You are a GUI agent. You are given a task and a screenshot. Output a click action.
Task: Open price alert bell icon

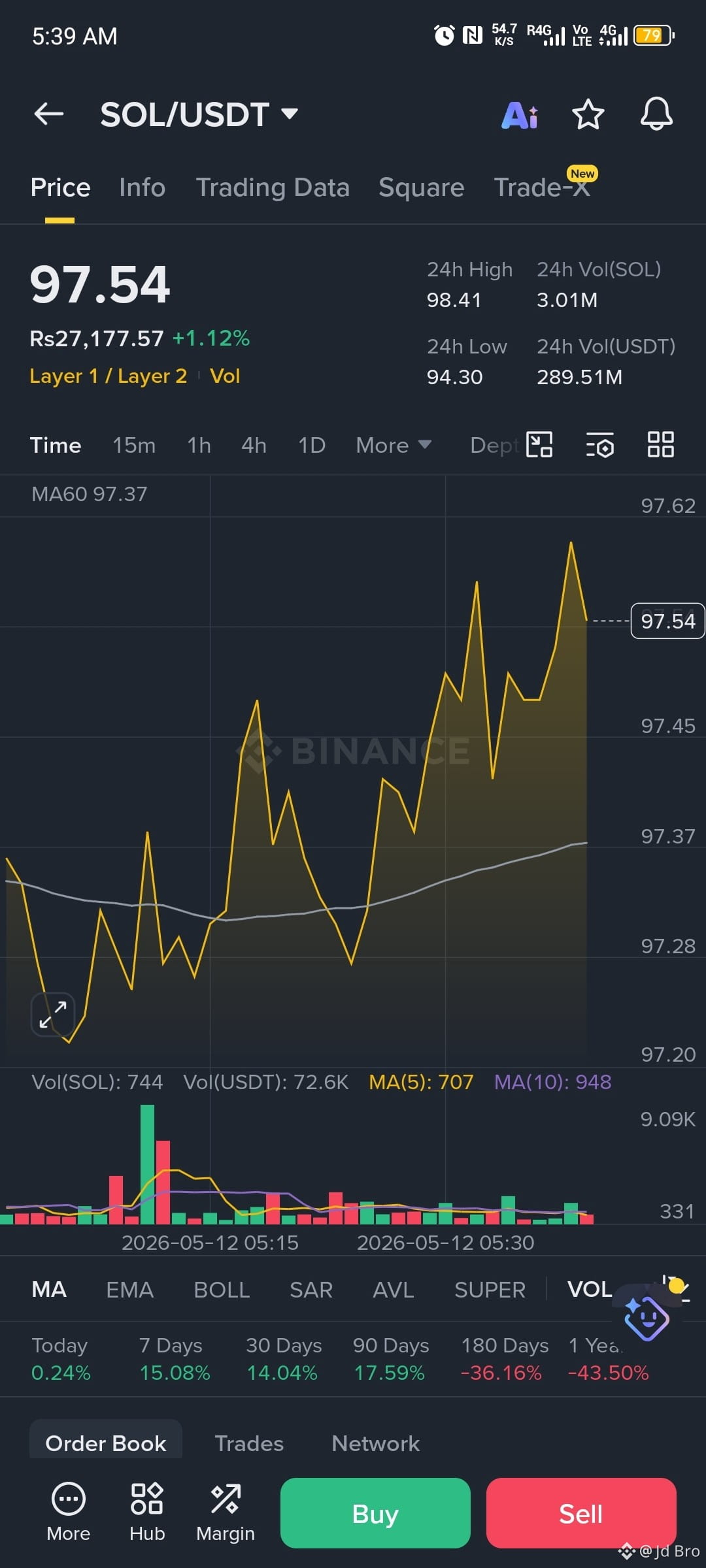(656, 114)
